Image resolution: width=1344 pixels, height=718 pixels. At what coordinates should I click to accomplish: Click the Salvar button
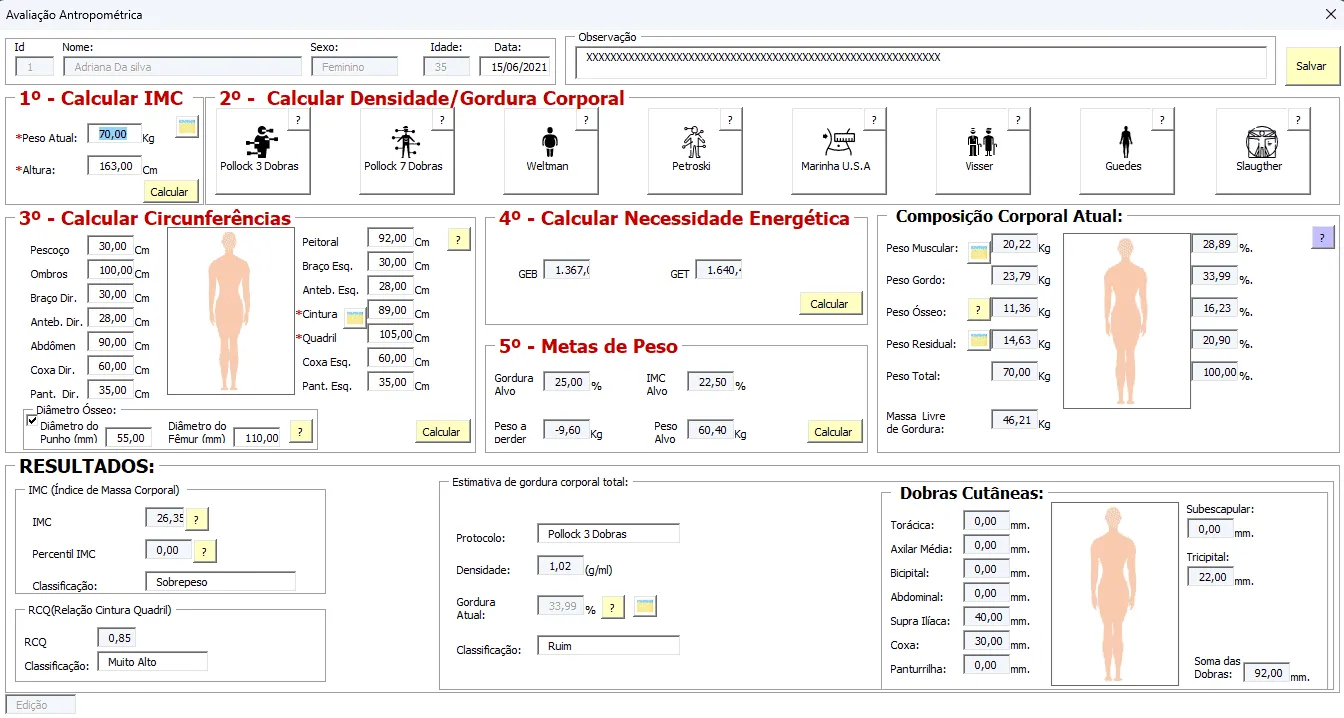pyautogui.click(x=1311, y=67)
